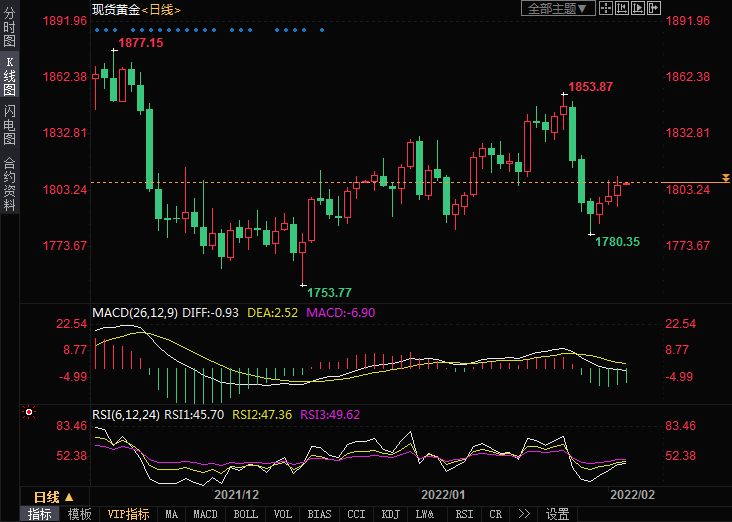
Task: Select the VIP指标 tab
Action: coord(129,514)
